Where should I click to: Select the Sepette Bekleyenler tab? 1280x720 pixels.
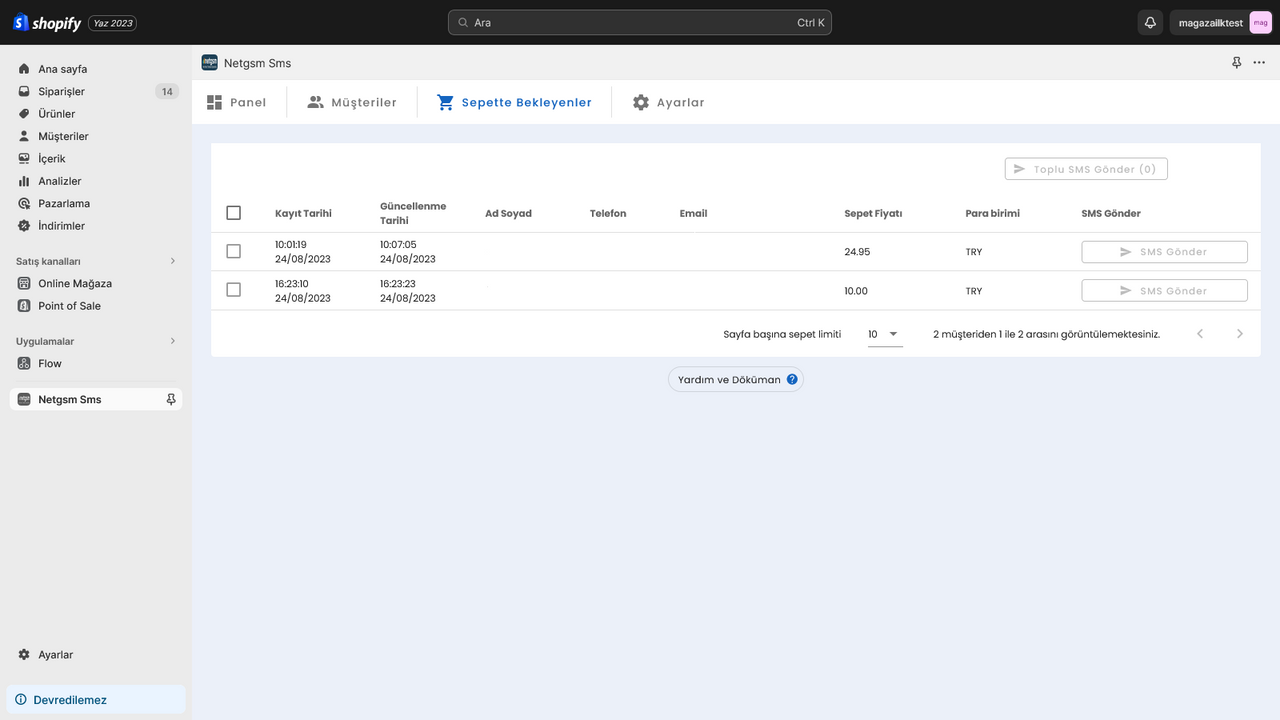(514, 102)
